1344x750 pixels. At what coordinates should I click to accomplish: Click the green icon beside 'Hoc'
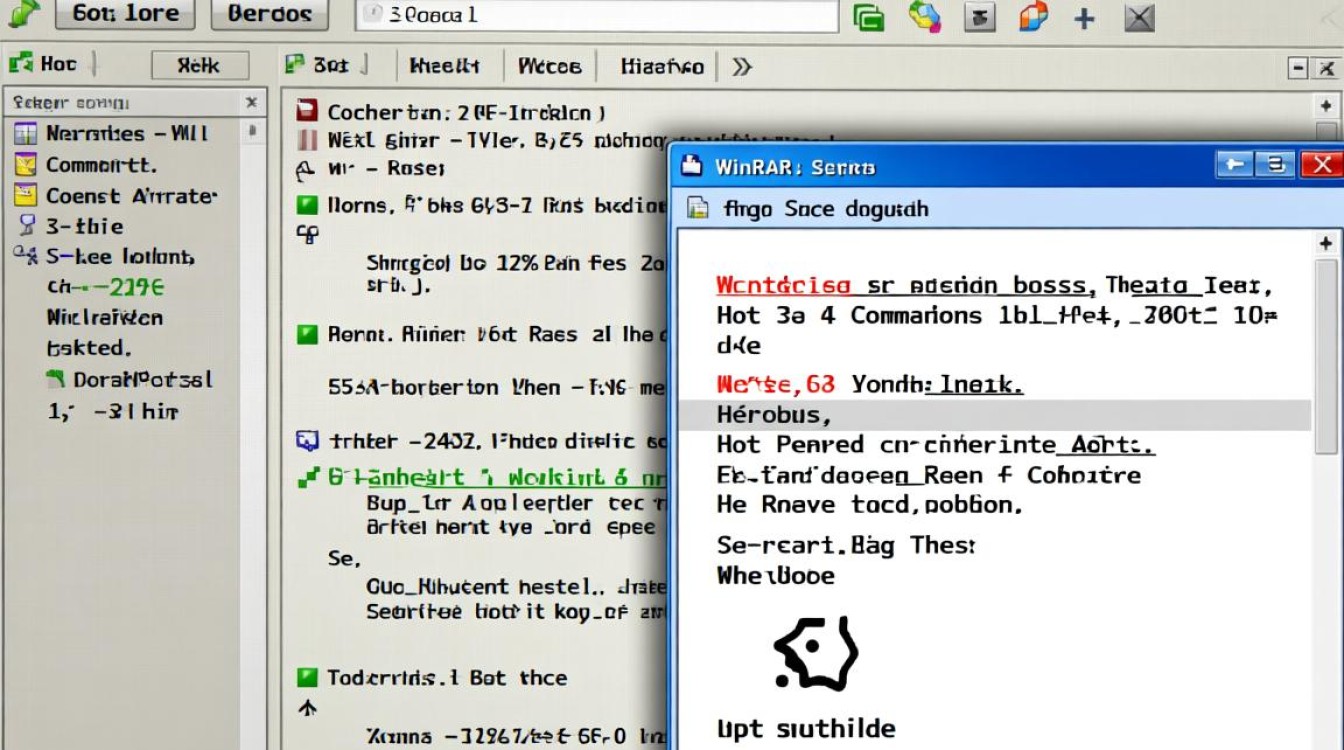pos(20,64)
